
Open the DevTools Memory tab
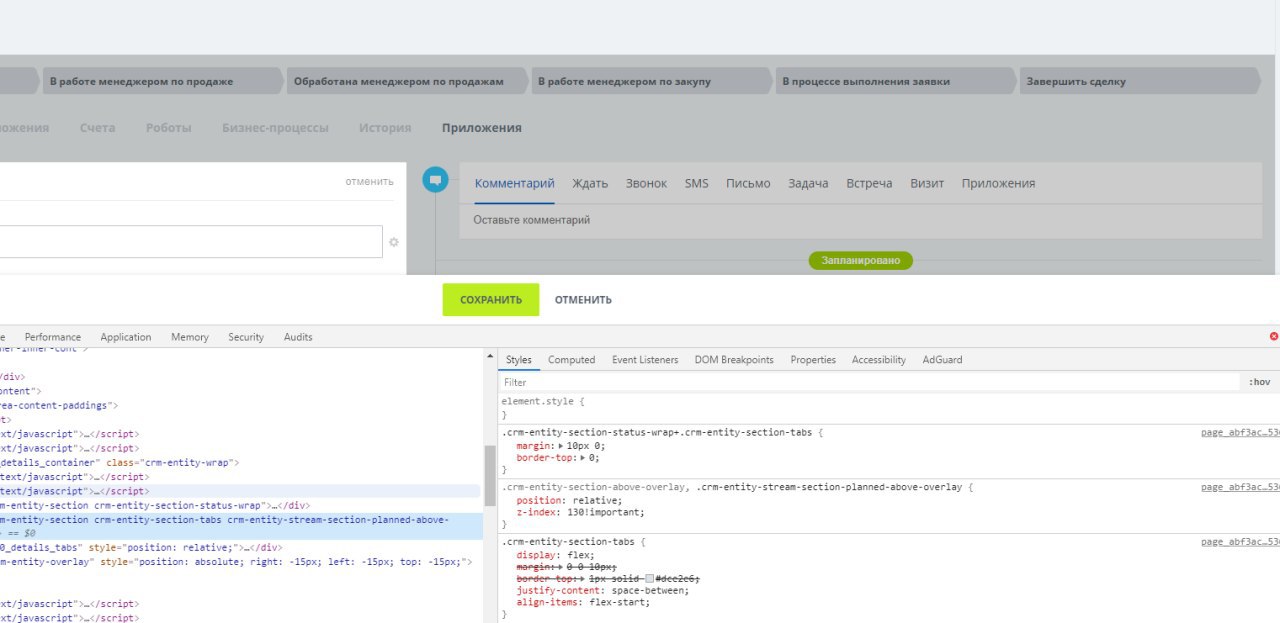pyautogui.click(x=190, y=337)
